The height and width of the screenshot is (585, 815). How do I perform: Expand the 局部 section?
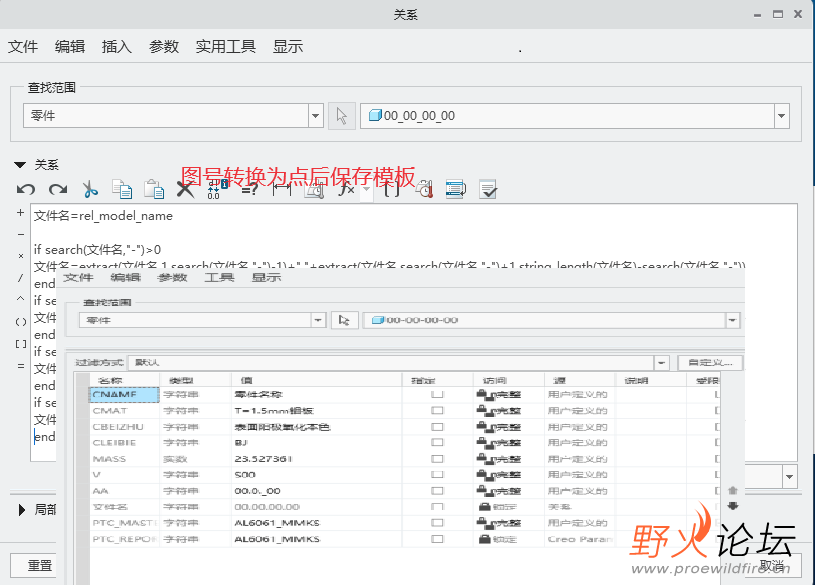coord(21,510)
